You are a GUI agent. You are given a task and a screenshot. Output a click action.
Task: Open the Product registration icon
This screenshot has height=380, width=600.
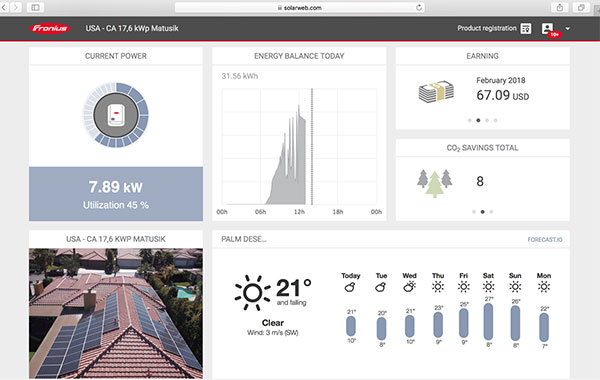pyautogui.click(x=526, y=28)
